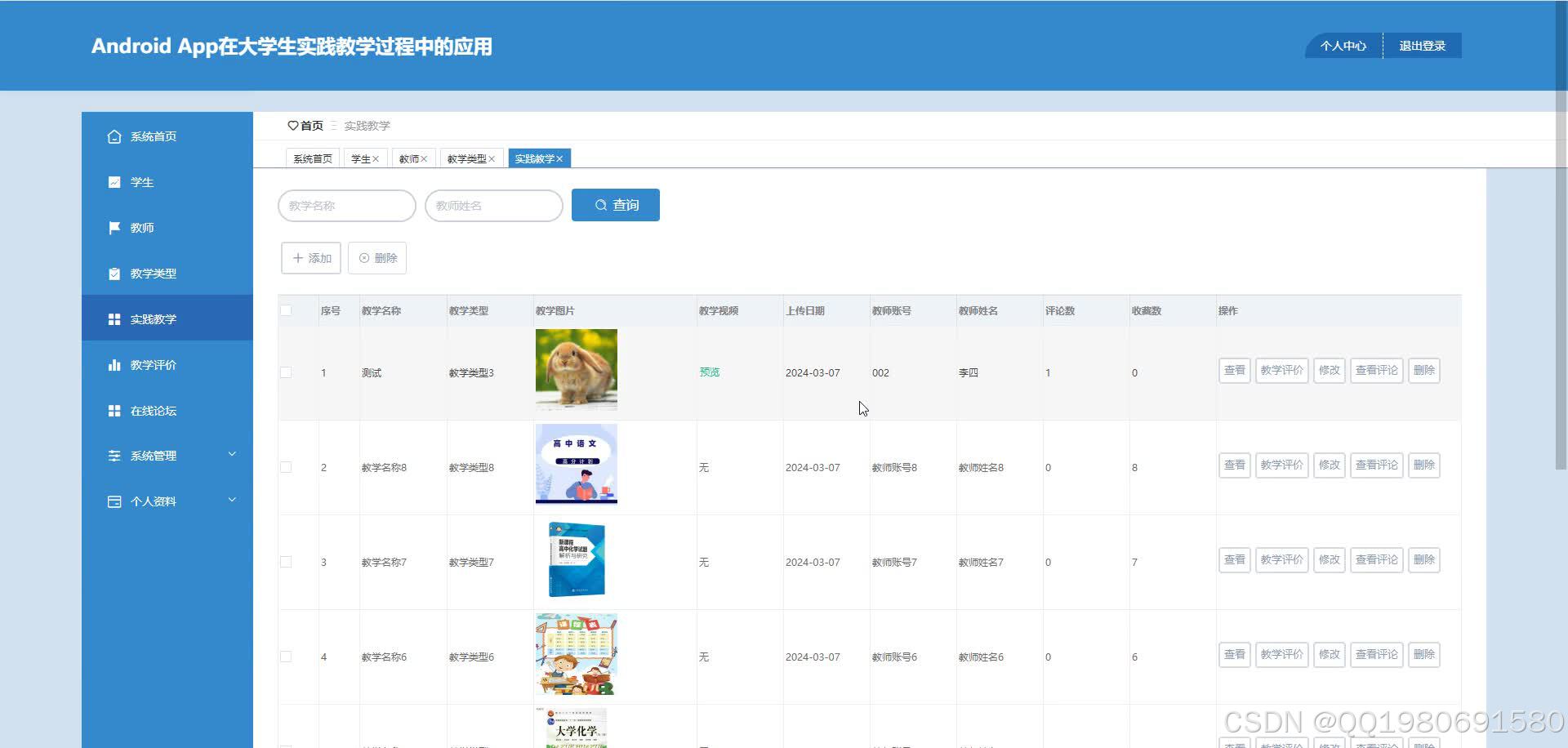Close the 学生 tab
This screenshot has width=1568, height=748.
coord(378,158)
